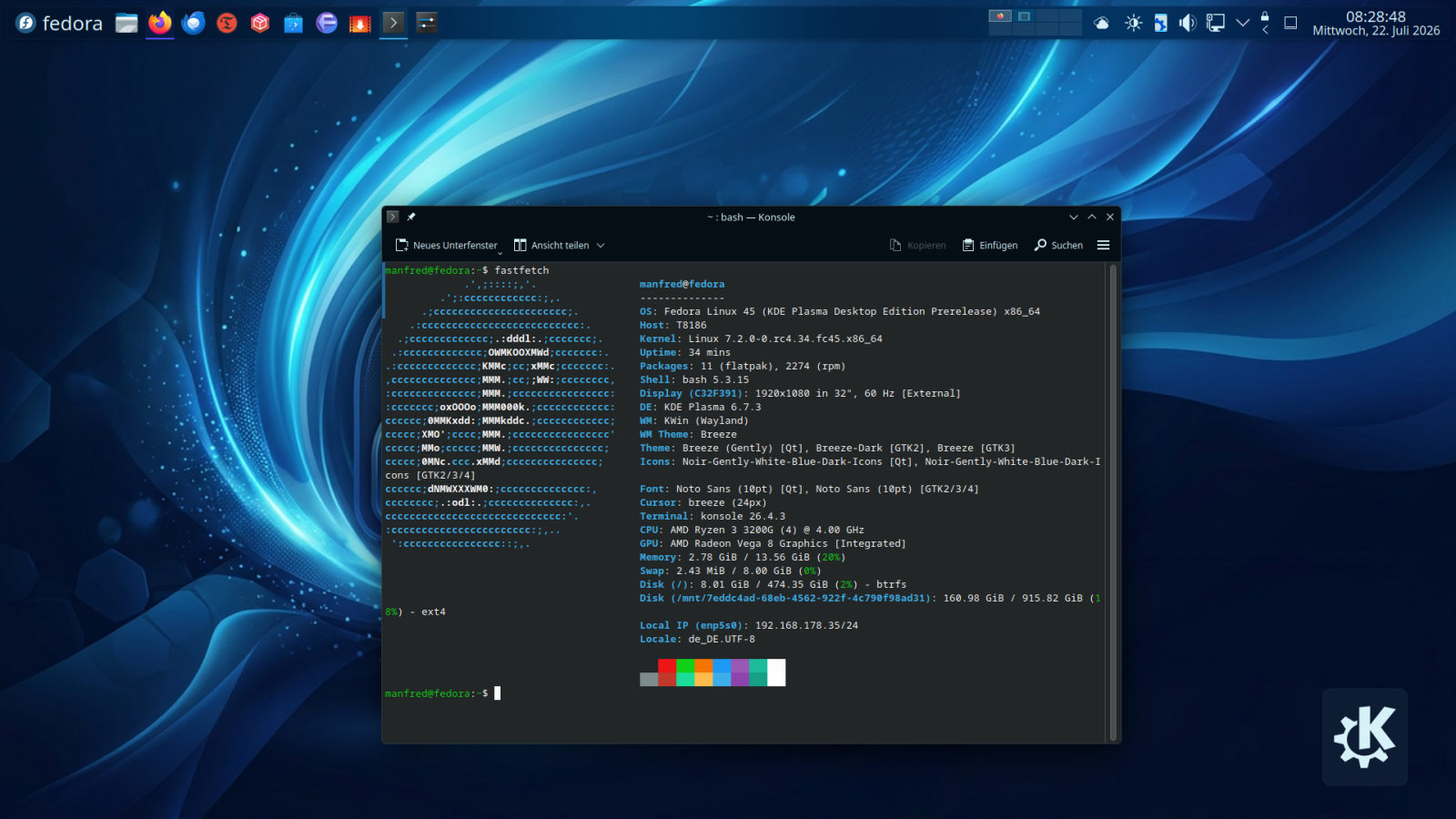The image size is (1456, 819).
Task: Click the 'DE: KDE Plasma 6.7.3' line
Action: pyautogui.click(x=701, y=407)
